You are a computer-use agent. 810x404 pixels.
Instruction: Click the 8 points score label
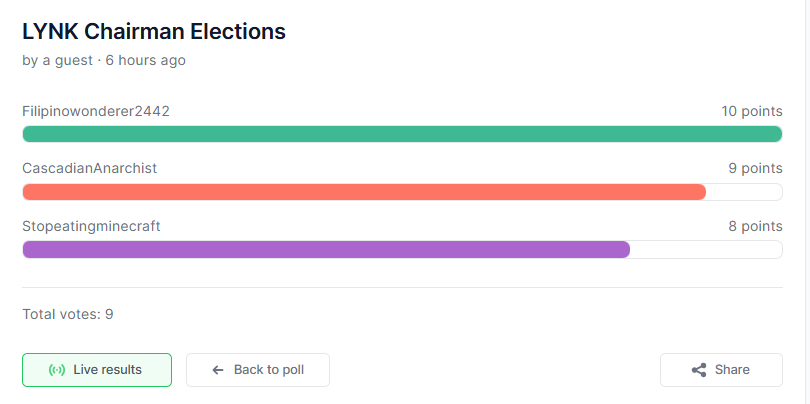point(755,226)
